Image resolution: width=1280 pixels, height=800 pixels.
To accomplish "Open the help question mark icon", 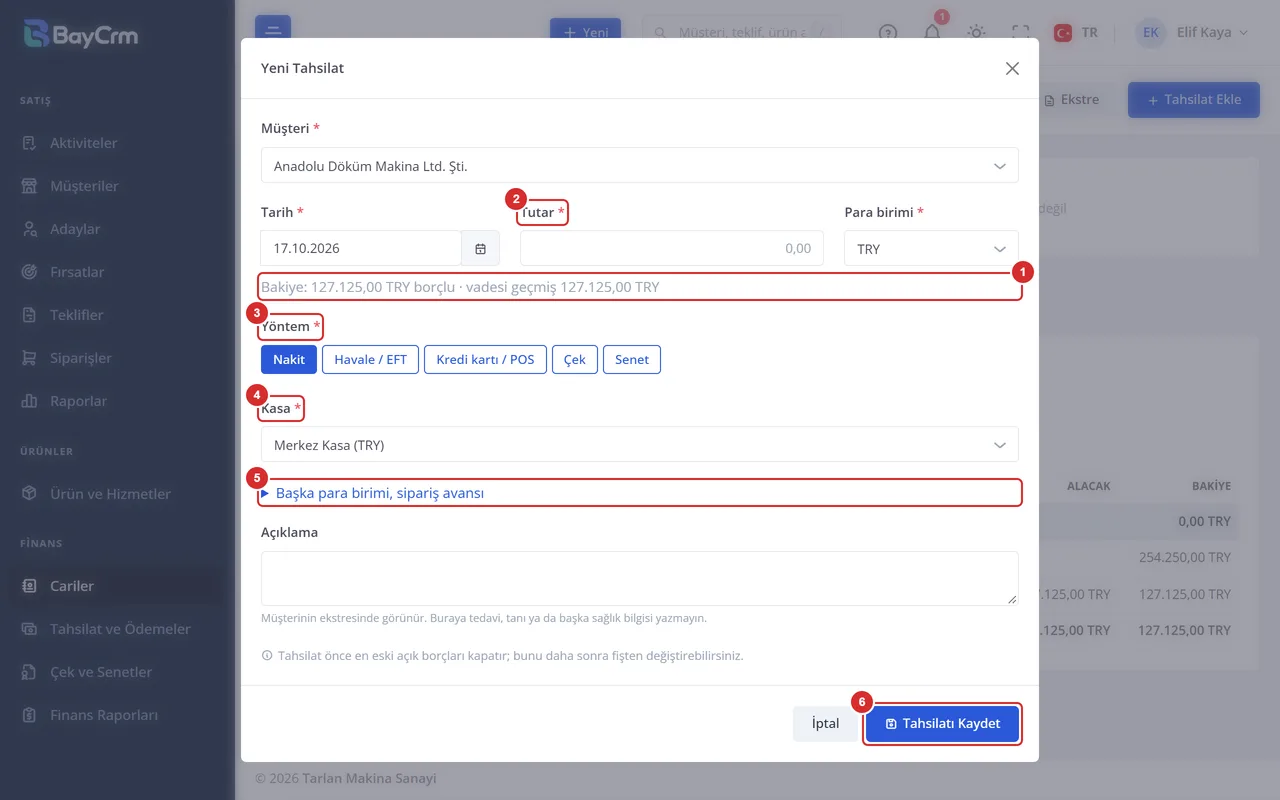I will pos(888,32).
